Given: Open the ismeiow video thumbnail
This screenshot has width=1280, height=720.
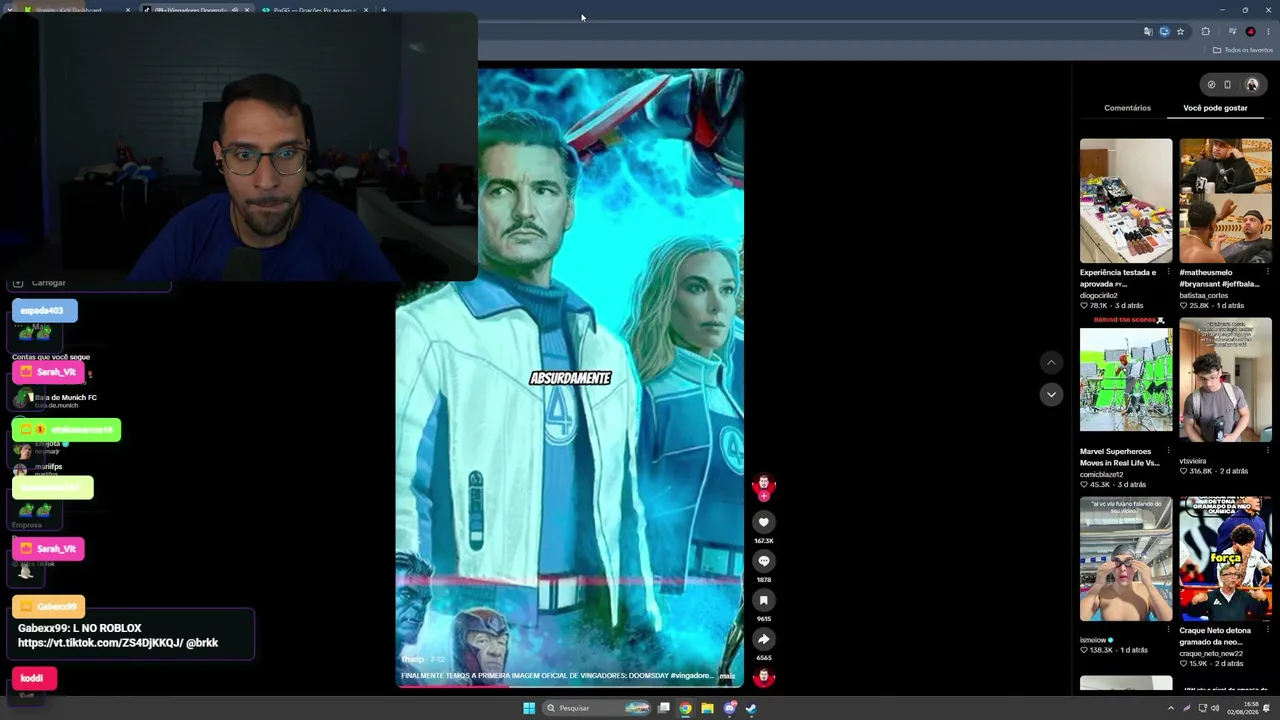Looking at the screenshot, I should (1126, 559).
